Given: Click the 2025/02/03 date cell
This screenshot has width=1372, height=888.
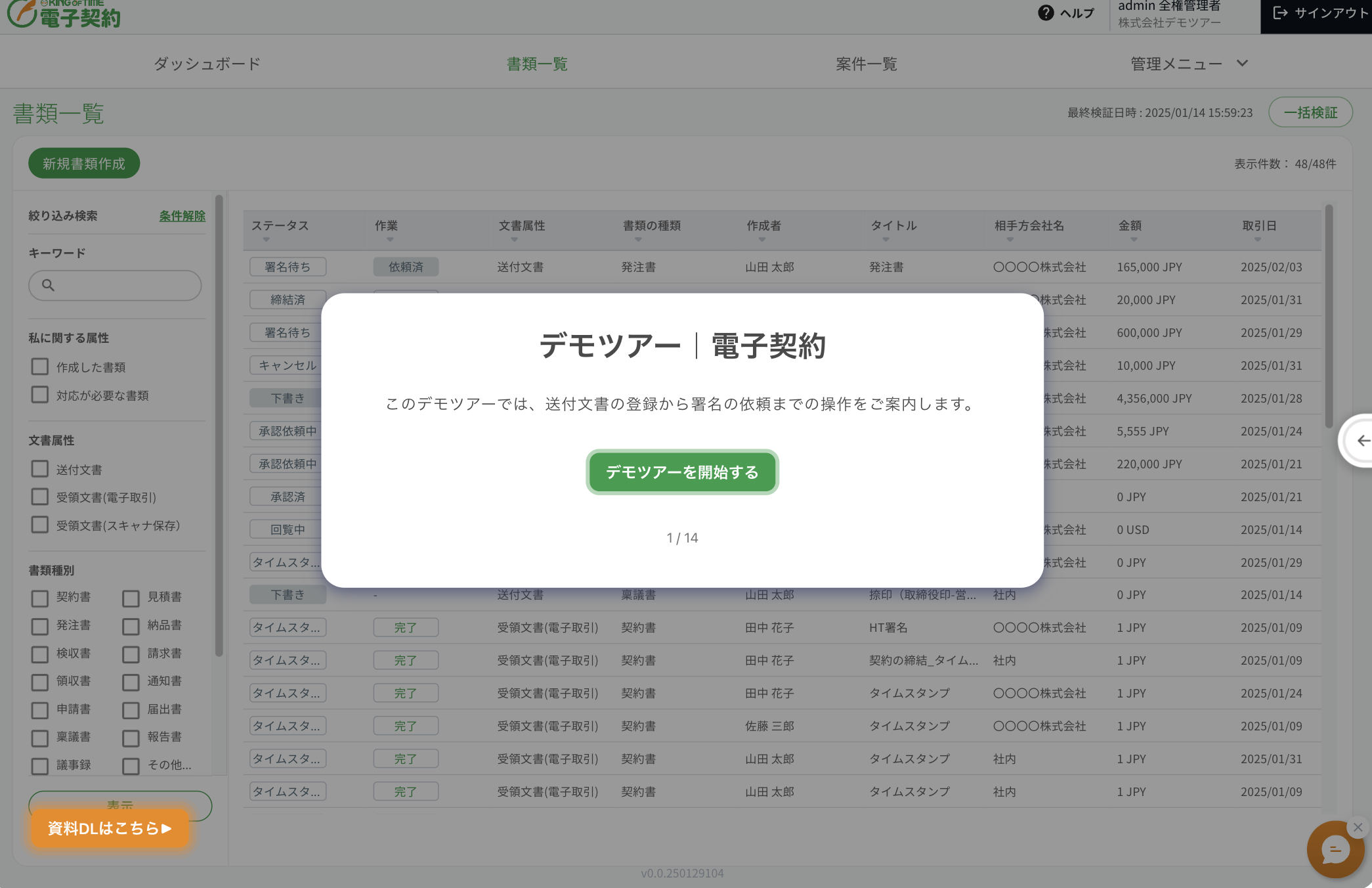Looking at the screenshot, I should click(1271, 267).
